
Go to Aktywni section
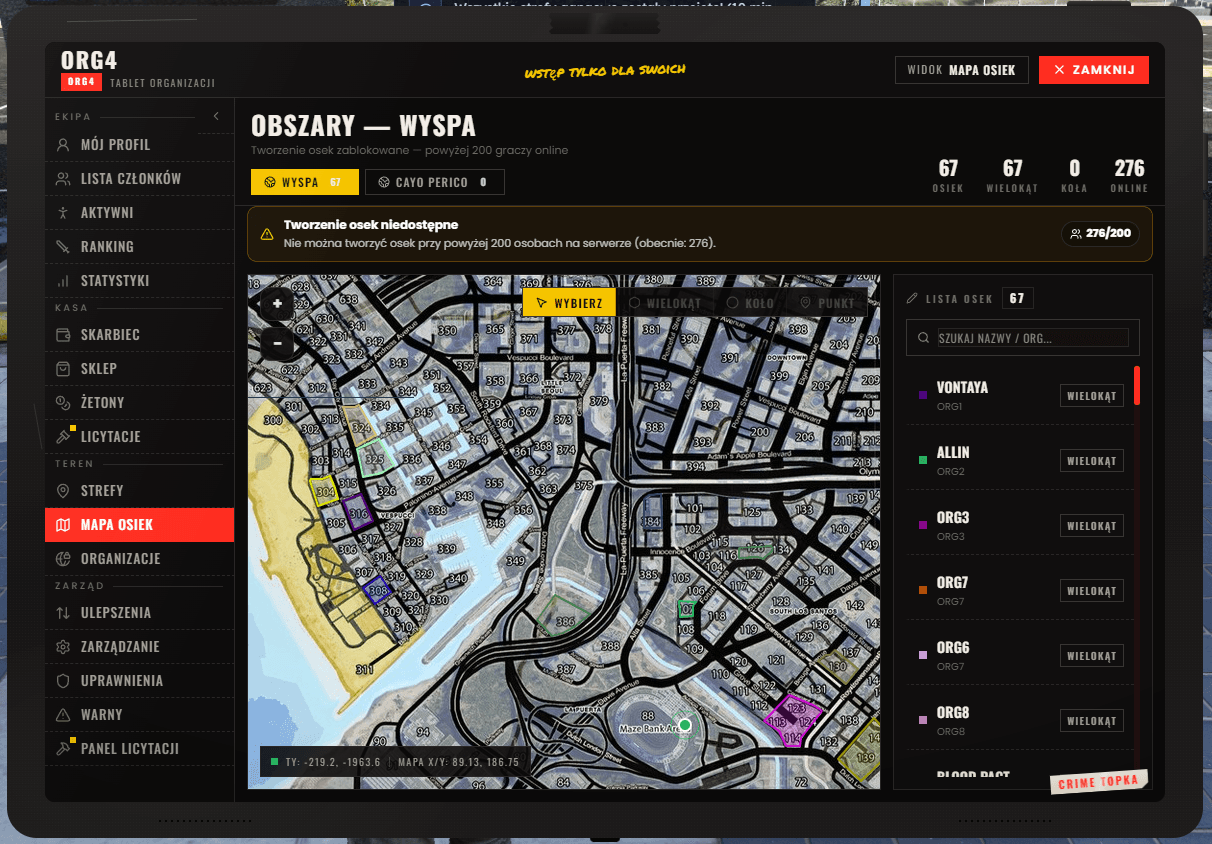tap(139, 213)
